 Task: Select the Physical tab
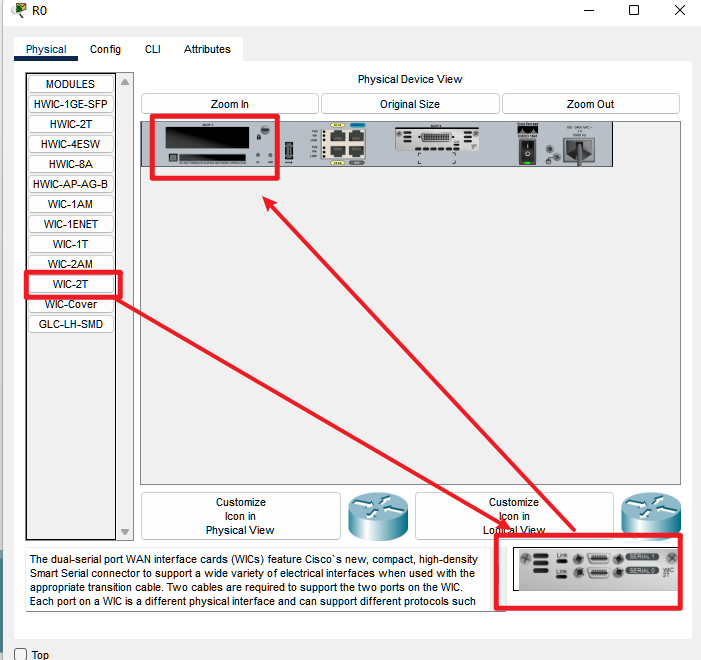pyautogui.click(x=46, y=49)
